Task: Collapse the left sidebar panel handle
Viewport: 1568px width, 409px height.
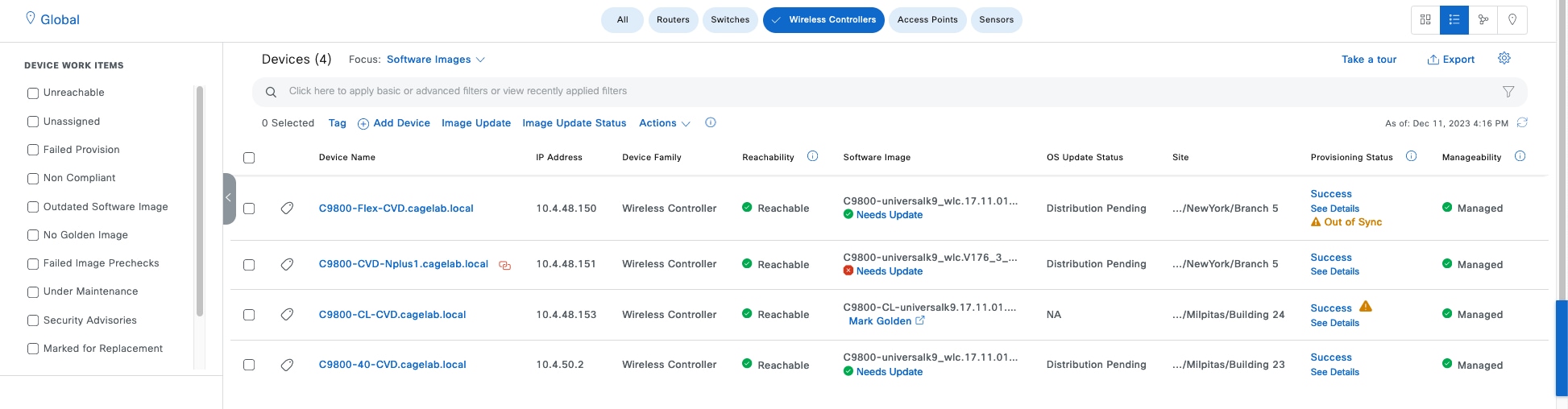Action: [229, 198]
